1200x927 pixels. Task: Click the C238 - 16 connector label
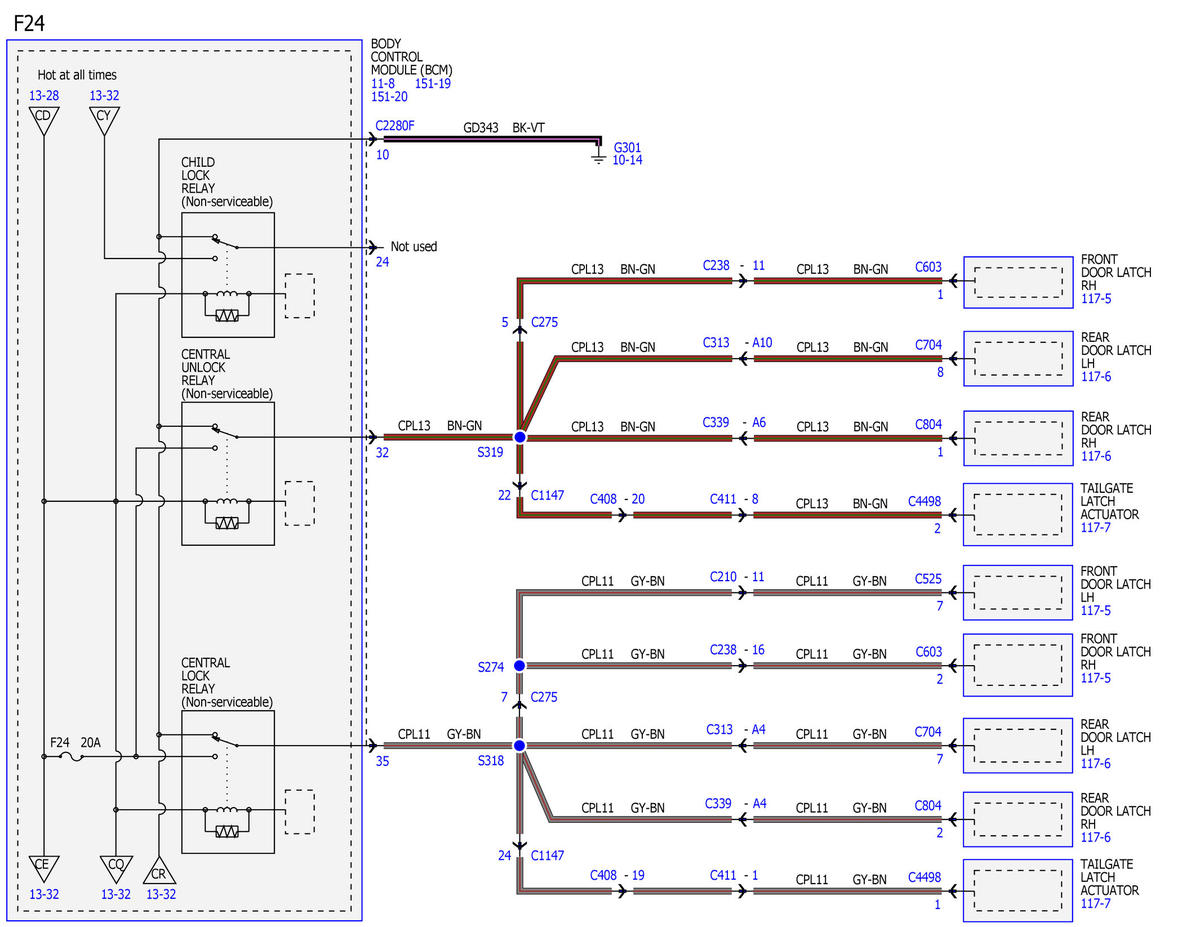pos(737,650)
